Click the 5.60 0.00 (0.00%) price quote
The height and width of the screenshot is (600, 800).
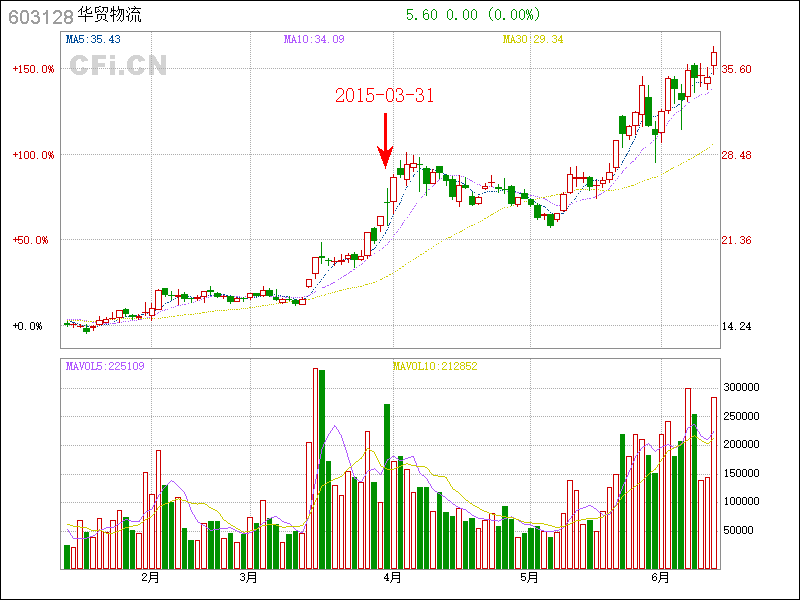(x=473, y=15)
